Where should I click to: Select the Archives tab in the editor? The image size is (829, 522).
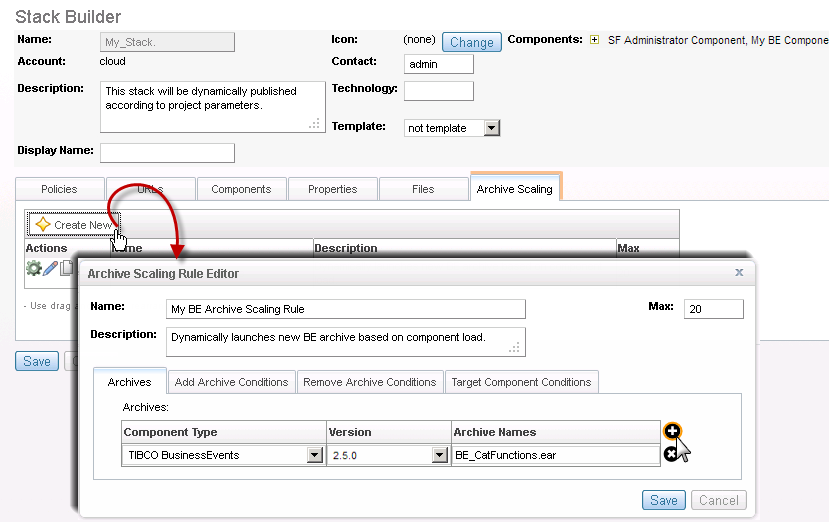130,382
